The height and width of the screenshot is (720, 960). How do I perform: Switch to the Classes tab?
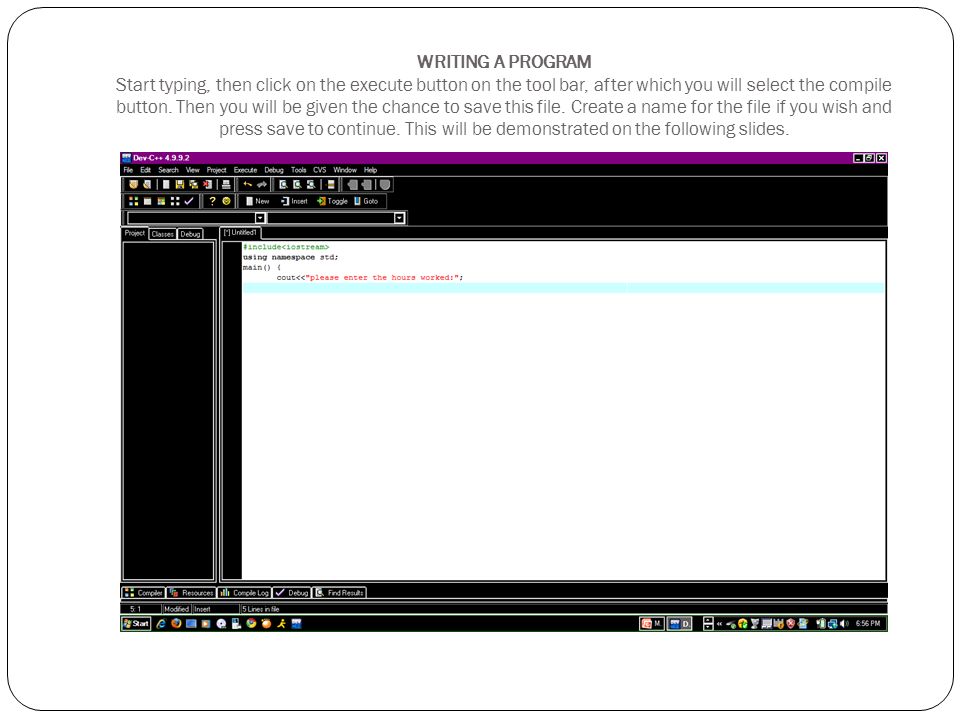[x=163, y=234]
